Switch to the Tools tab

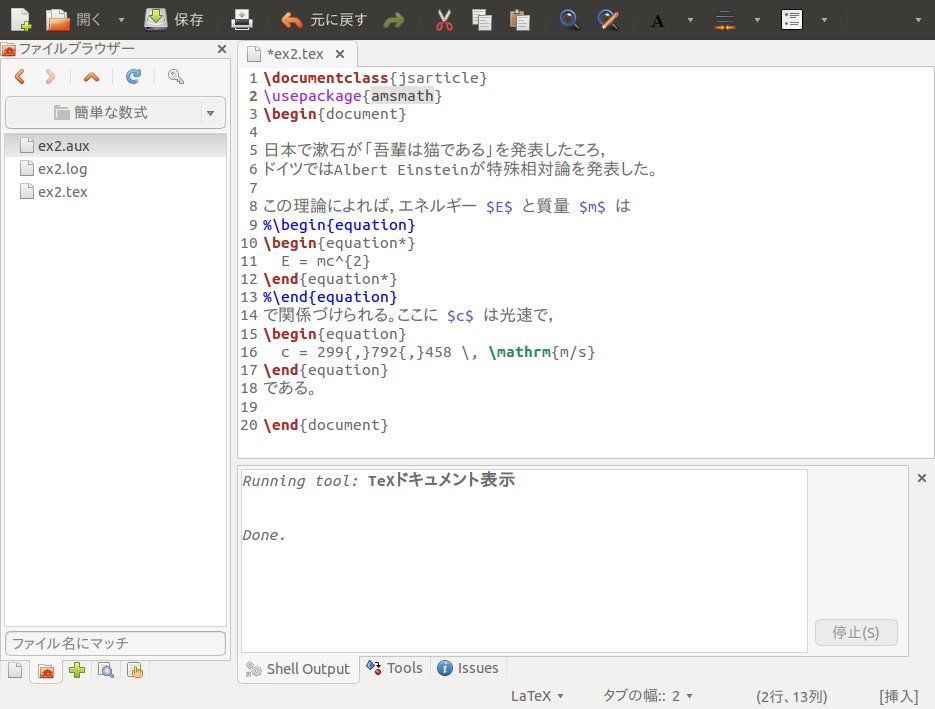(394, 668)
